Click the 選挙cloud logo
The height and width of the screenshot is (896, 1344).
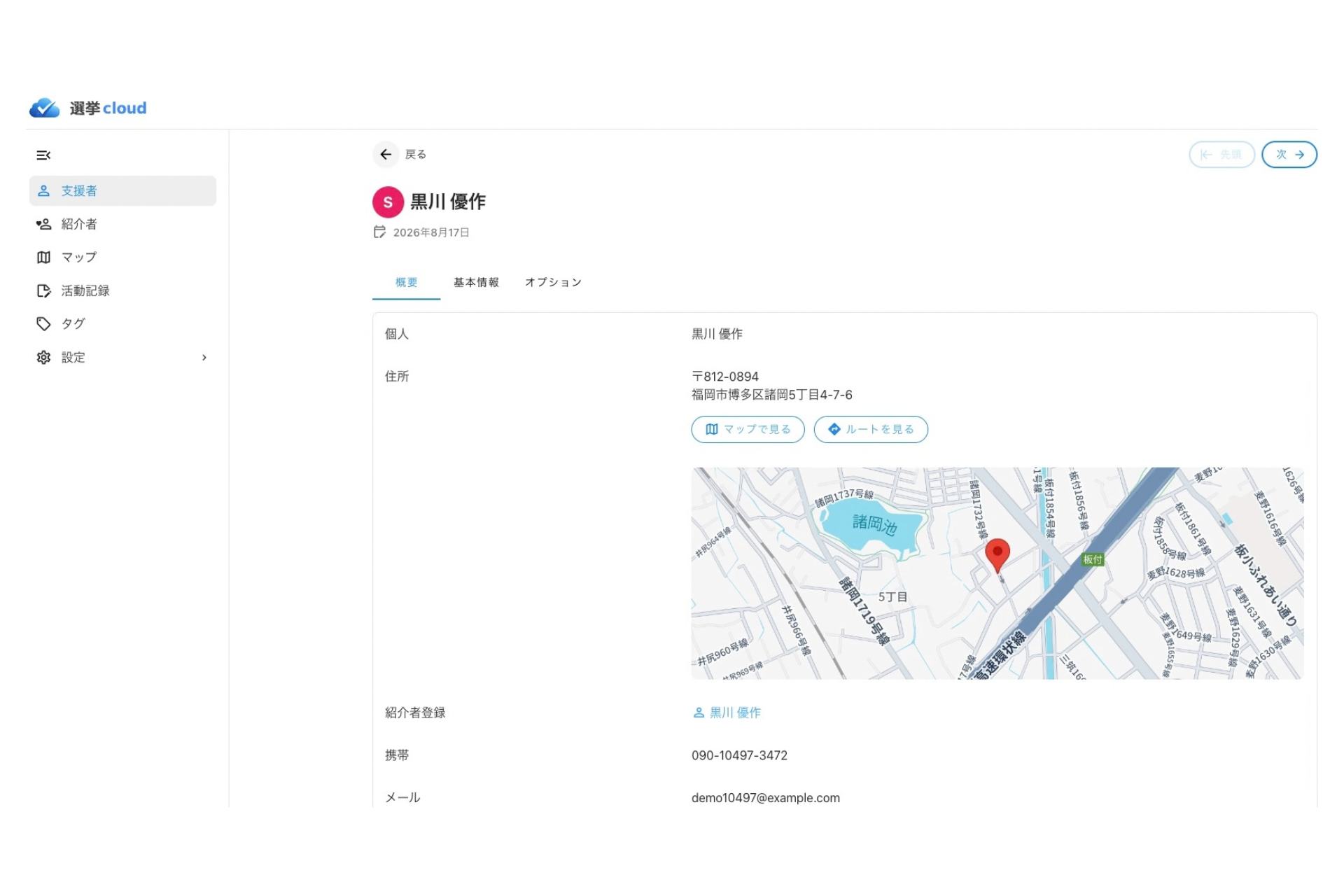tap(88, 108)
